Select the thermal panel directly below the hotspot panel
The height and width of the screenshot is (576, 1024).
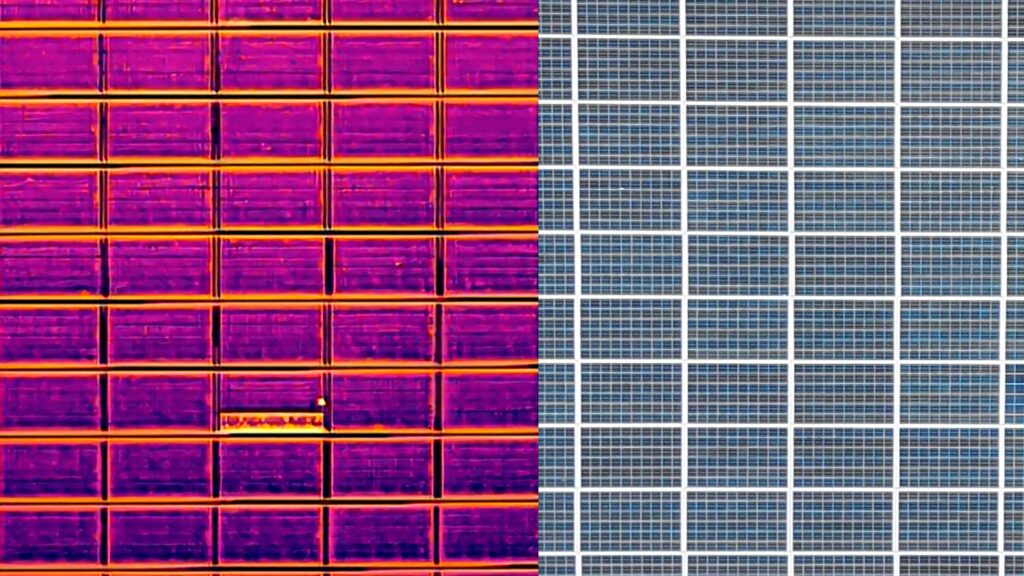[271, 468]
